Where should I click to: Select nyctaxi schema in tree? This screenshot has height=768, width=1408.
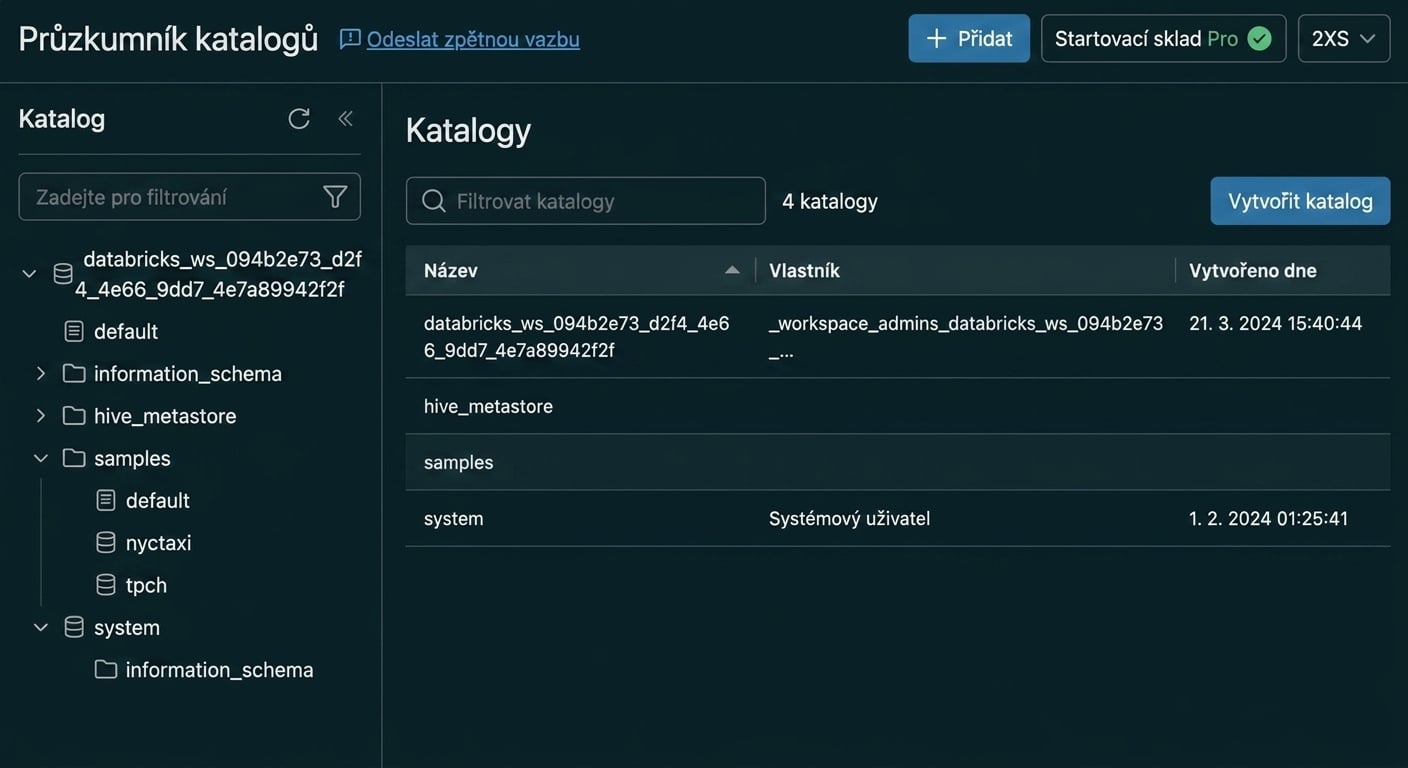[158, 543]
